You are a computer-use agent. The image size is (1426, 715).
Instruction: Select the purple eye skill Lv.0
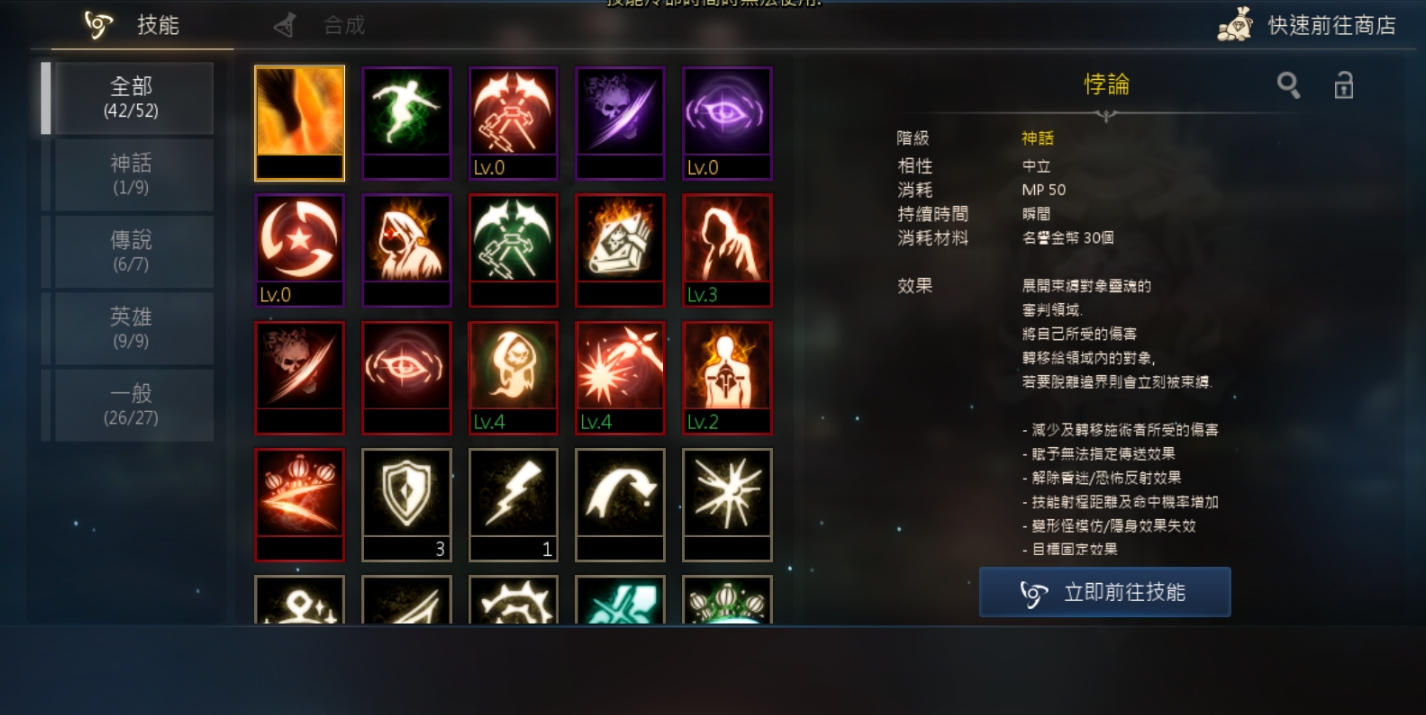pyautogui.click(x=727, y=123)
